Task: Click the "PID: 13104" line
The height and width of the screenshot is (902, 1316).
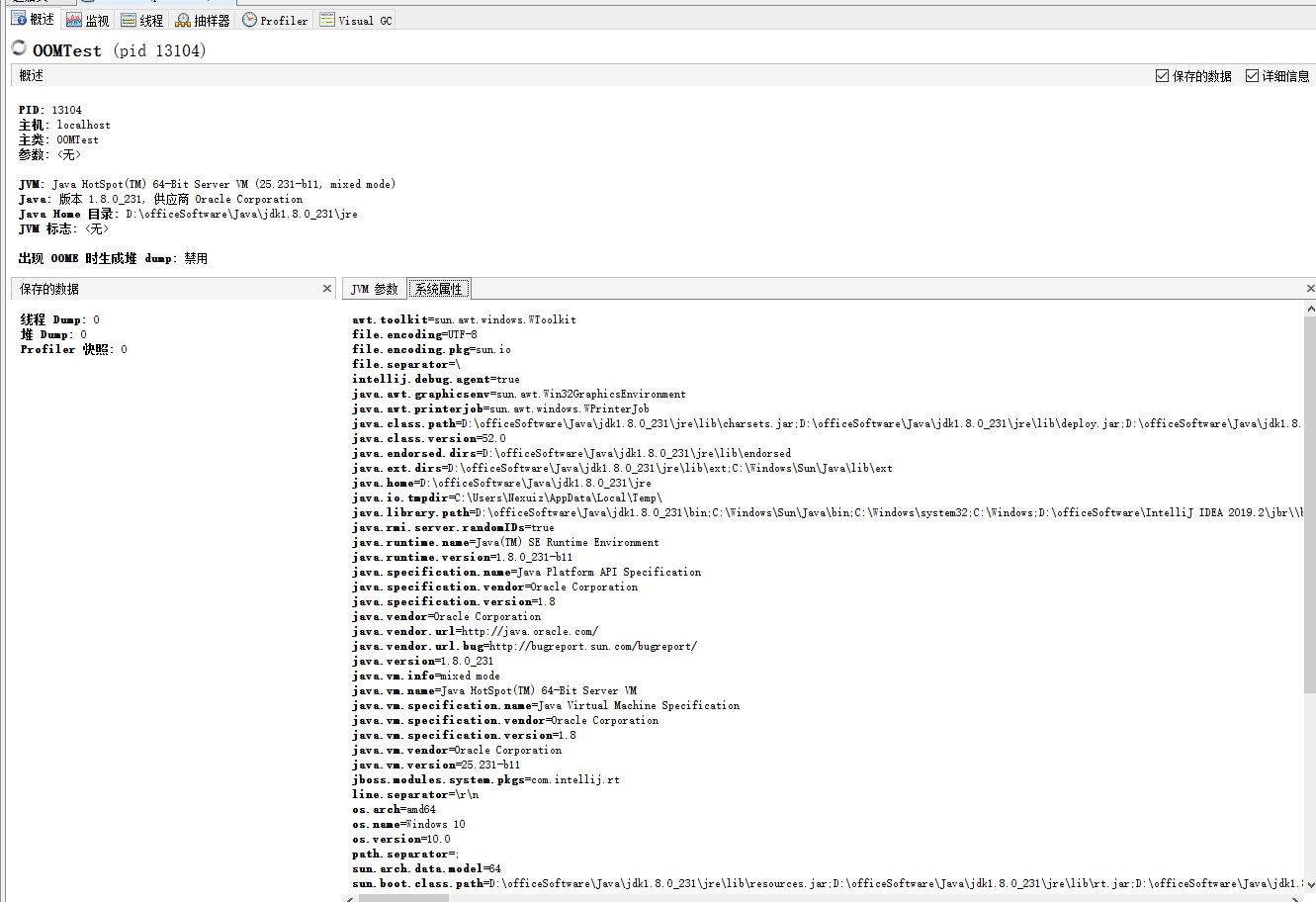Action: (50, 110)
